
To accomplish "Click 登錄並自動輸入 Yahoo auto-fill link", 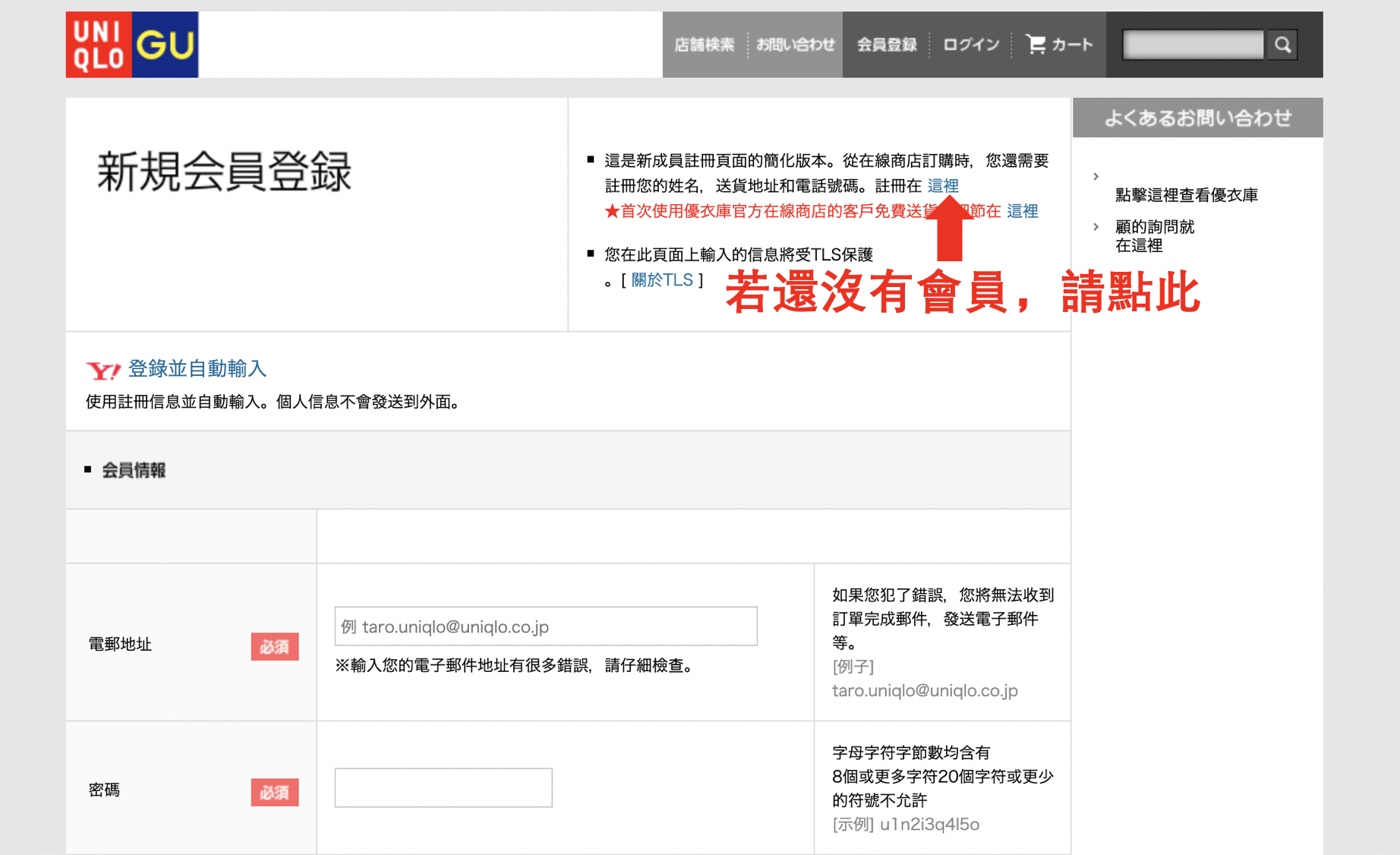I will click(x=197, y=369).
